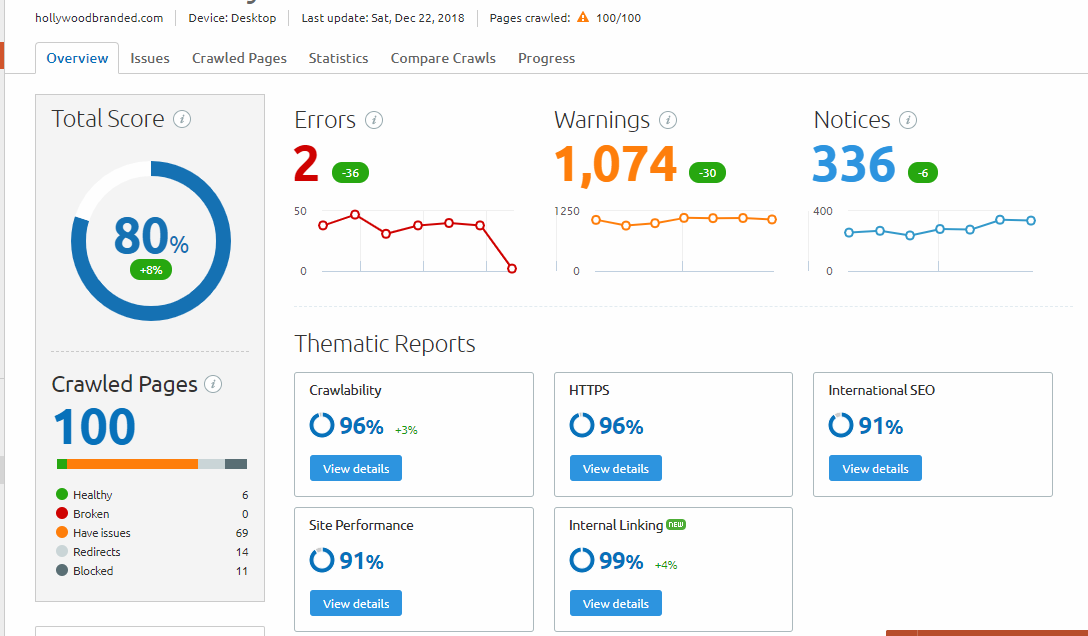Viewport: 1088px width, 636px height.
Task: Open the Issues tab
Action: pyautogui.click(x=150, y=58)
